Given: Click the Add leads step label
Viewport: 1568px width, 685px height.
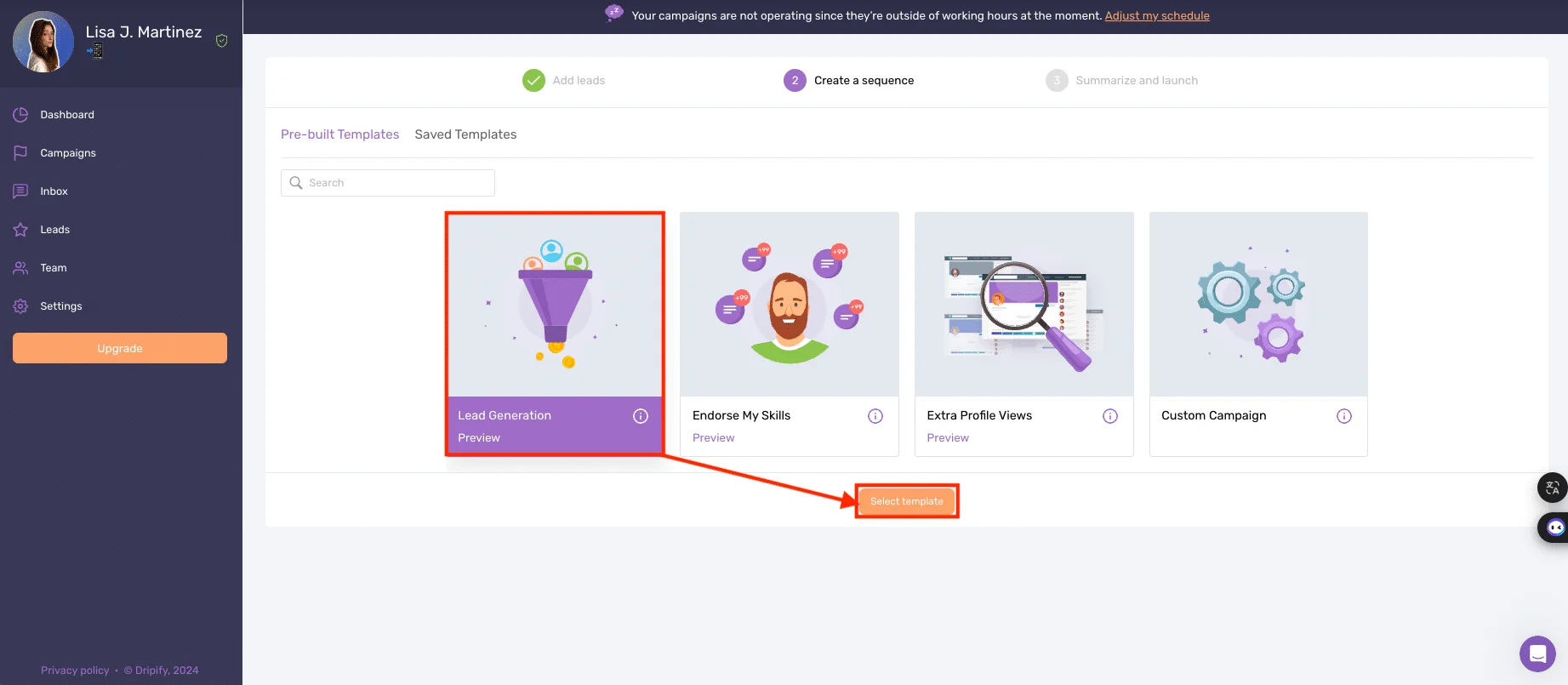Looking at the screenshot, I should 579,80.
